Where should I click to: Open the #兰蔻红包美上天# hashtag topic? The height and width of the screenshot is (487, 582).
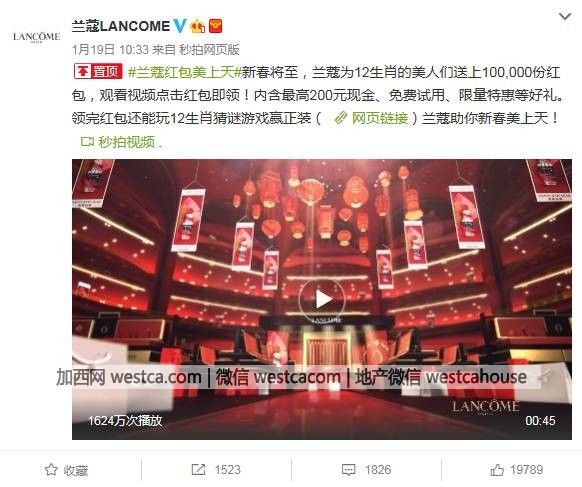point(184,72)
